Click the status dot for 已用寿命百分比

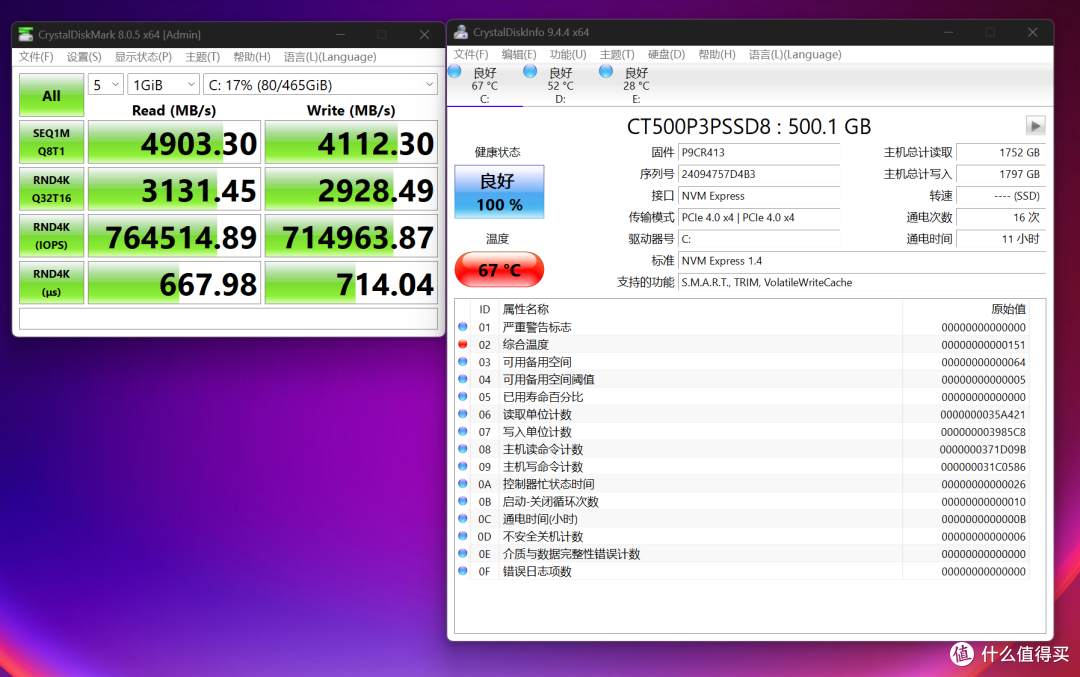463,397
